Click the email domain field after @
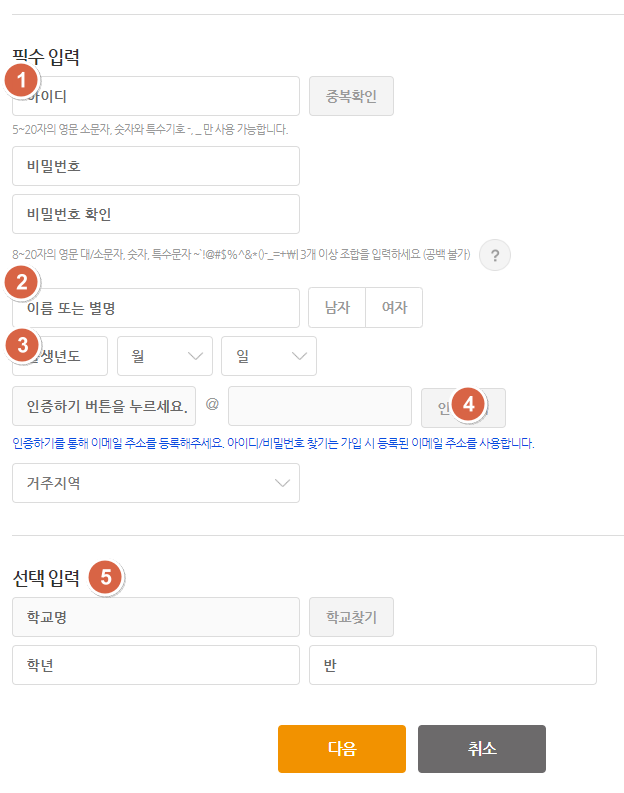This screenshot has height=793, width=624. tap(320, 406)
